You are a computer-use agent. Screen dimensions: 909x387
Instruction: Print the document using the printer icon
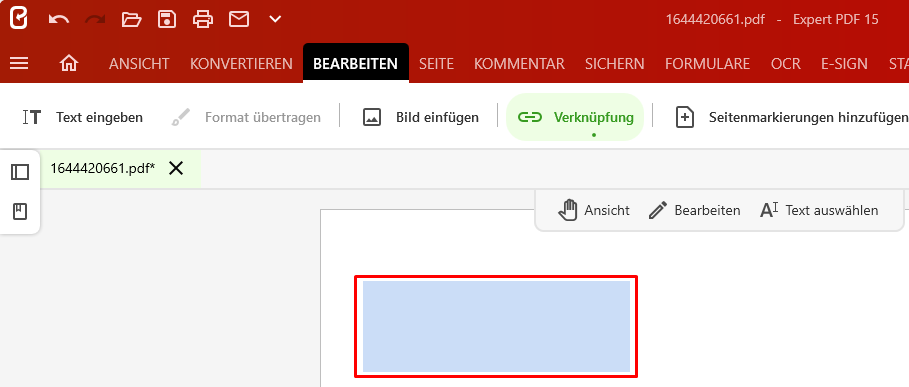pos(203,20)
